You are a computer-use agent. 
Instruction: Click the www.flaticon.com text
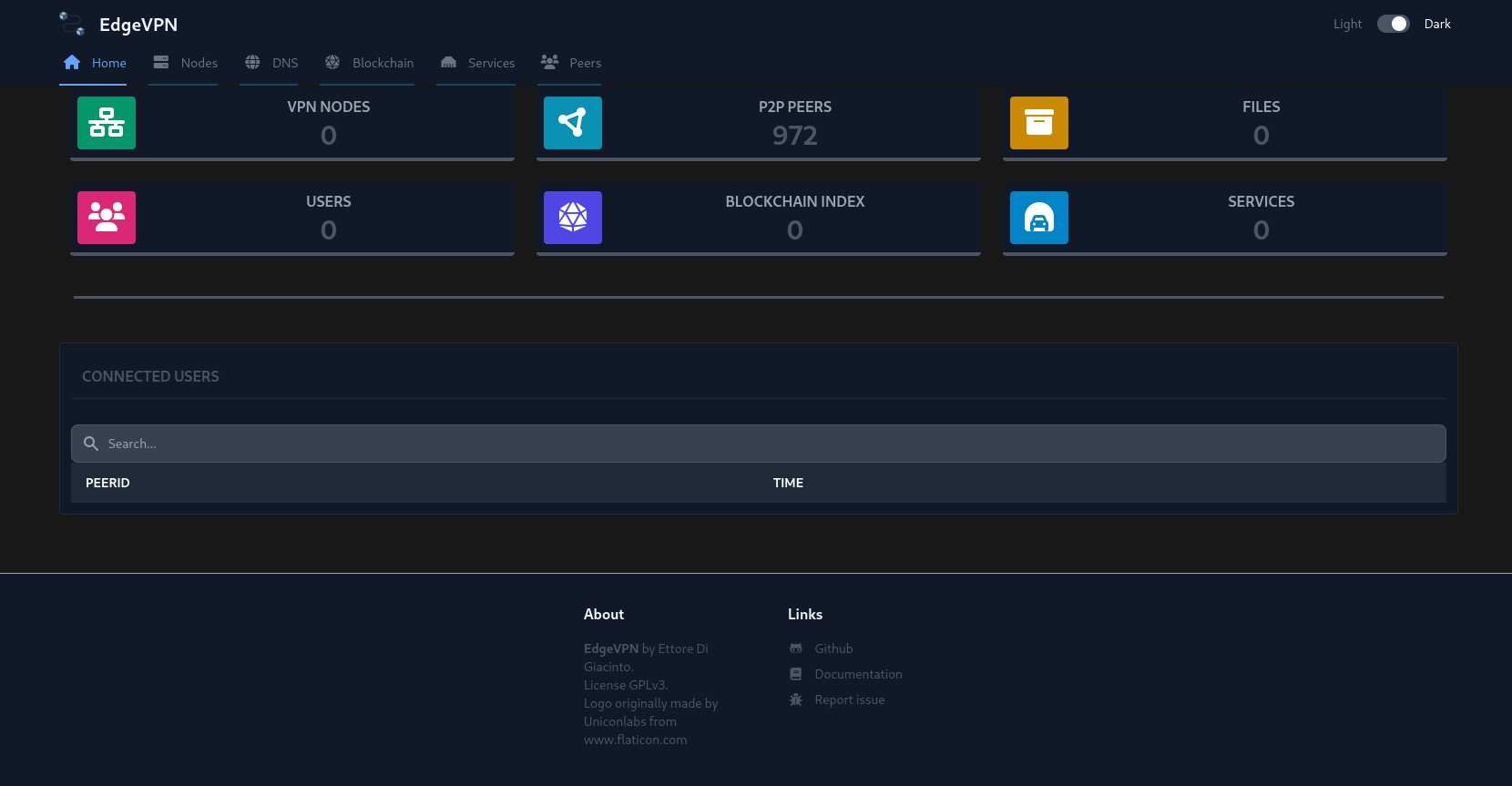636,740
